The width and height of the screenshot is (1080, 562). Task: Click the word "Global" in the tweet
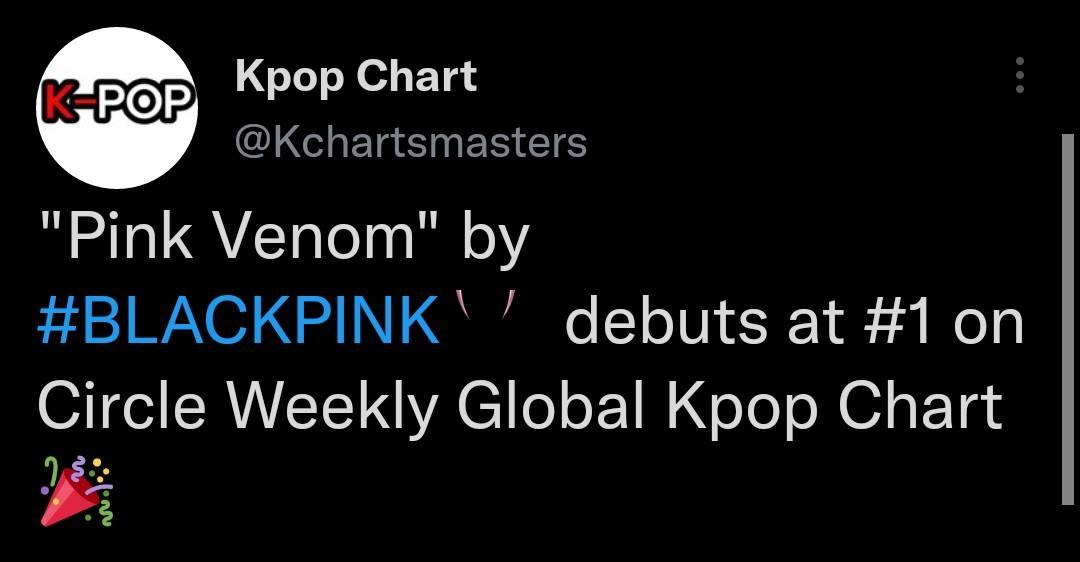(550, 406)
